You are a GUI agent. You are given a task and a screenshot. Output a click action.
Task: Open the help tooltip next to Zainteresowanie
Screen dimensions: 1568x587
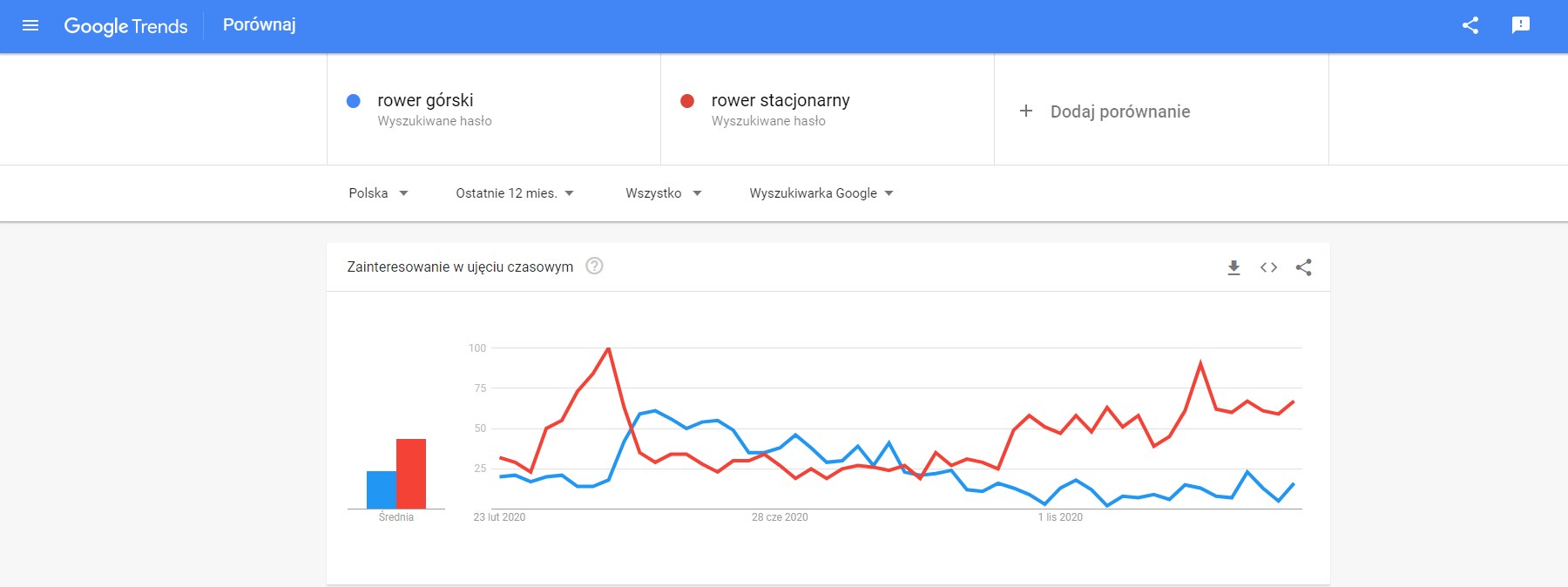tap(596, 267)
